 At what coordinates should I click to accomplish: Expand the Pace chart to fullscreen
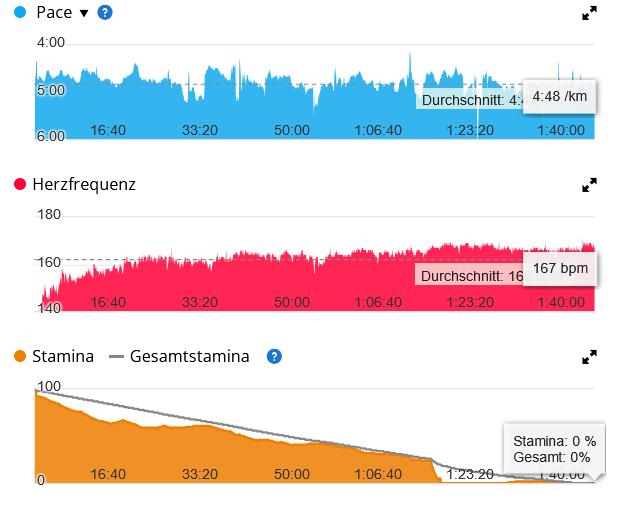point(589,14)
